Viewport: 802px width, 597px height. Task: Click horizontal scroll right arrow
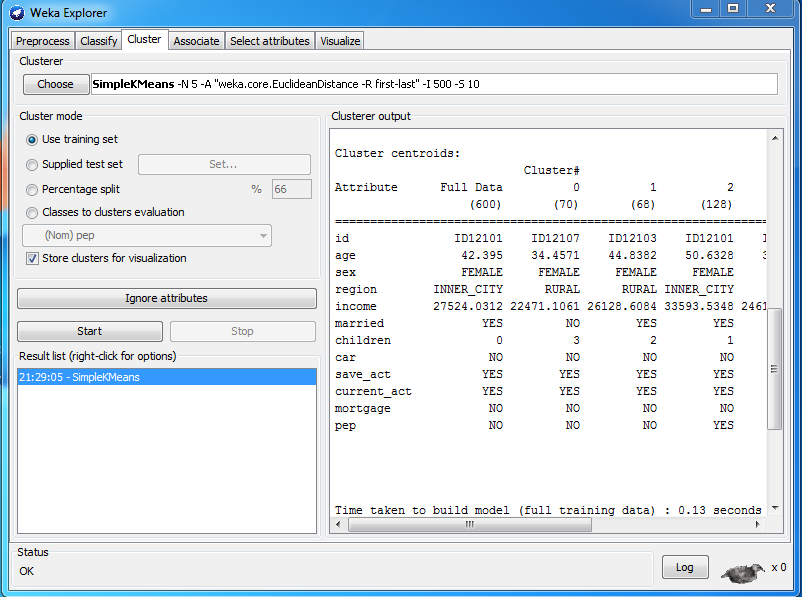tap(758, 524)
